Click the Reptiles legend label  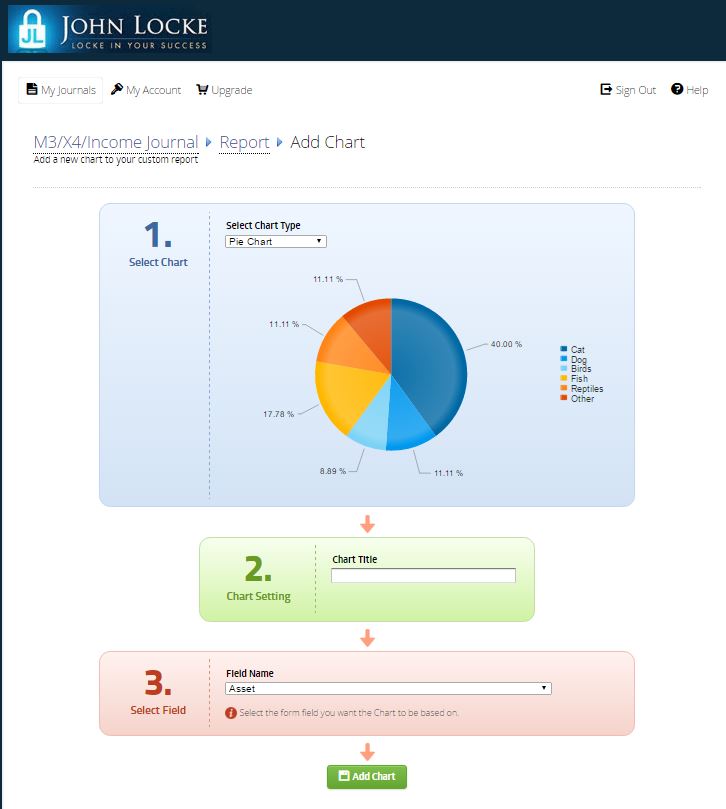click(587, 389)
